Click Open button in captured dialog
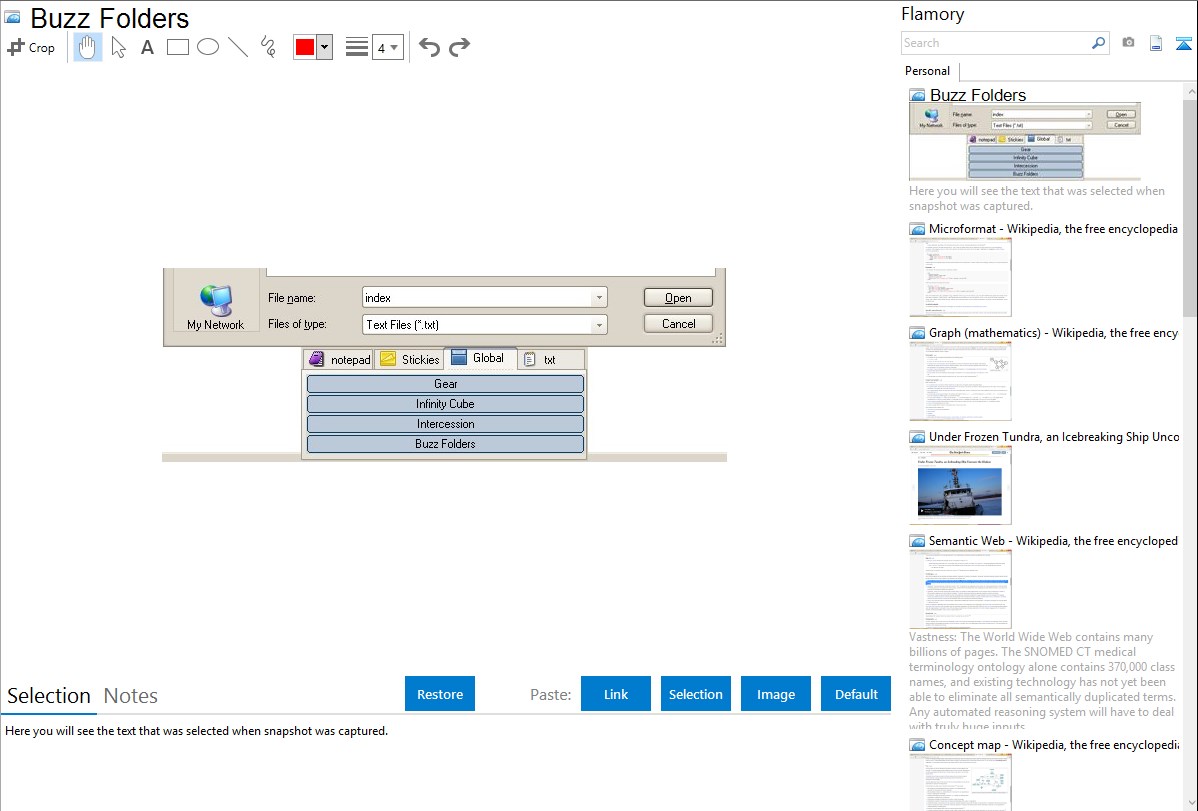Image resolution: width=1198 pixels, height=811 pixels. (x=678, y=297)
